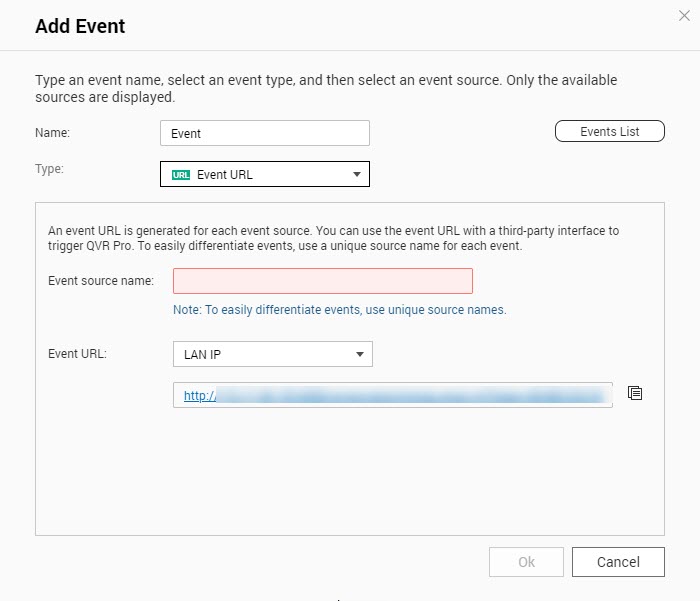700x601 pixels.
Task: Click the LAN IP text in the combo box
Action: pyautogui.click(x=203, y=354)
